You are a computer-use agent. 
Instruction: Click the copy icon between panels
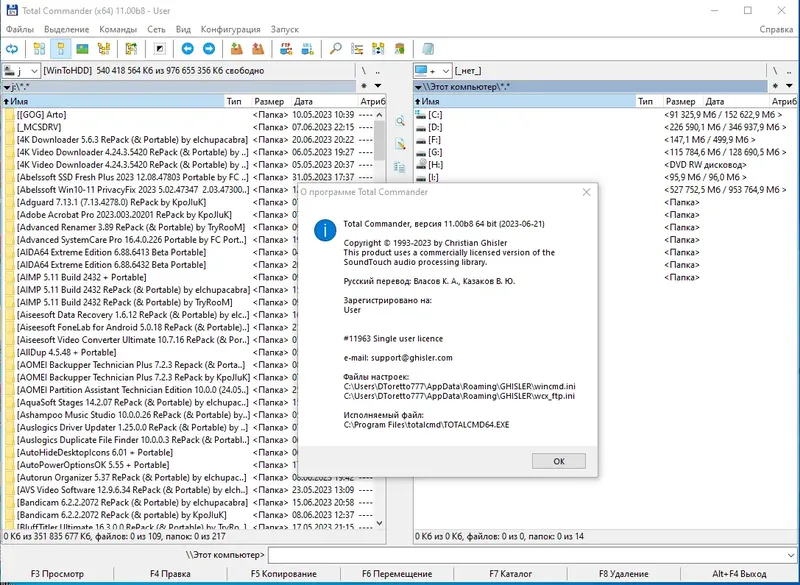point(400,166)
